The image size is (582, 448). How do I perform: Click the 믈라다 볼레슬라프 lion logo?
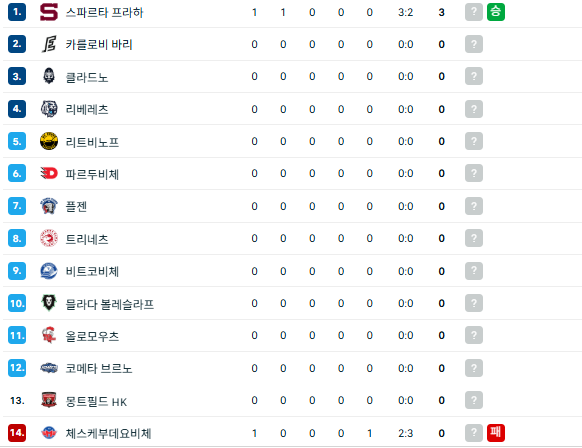coord(49,303)
